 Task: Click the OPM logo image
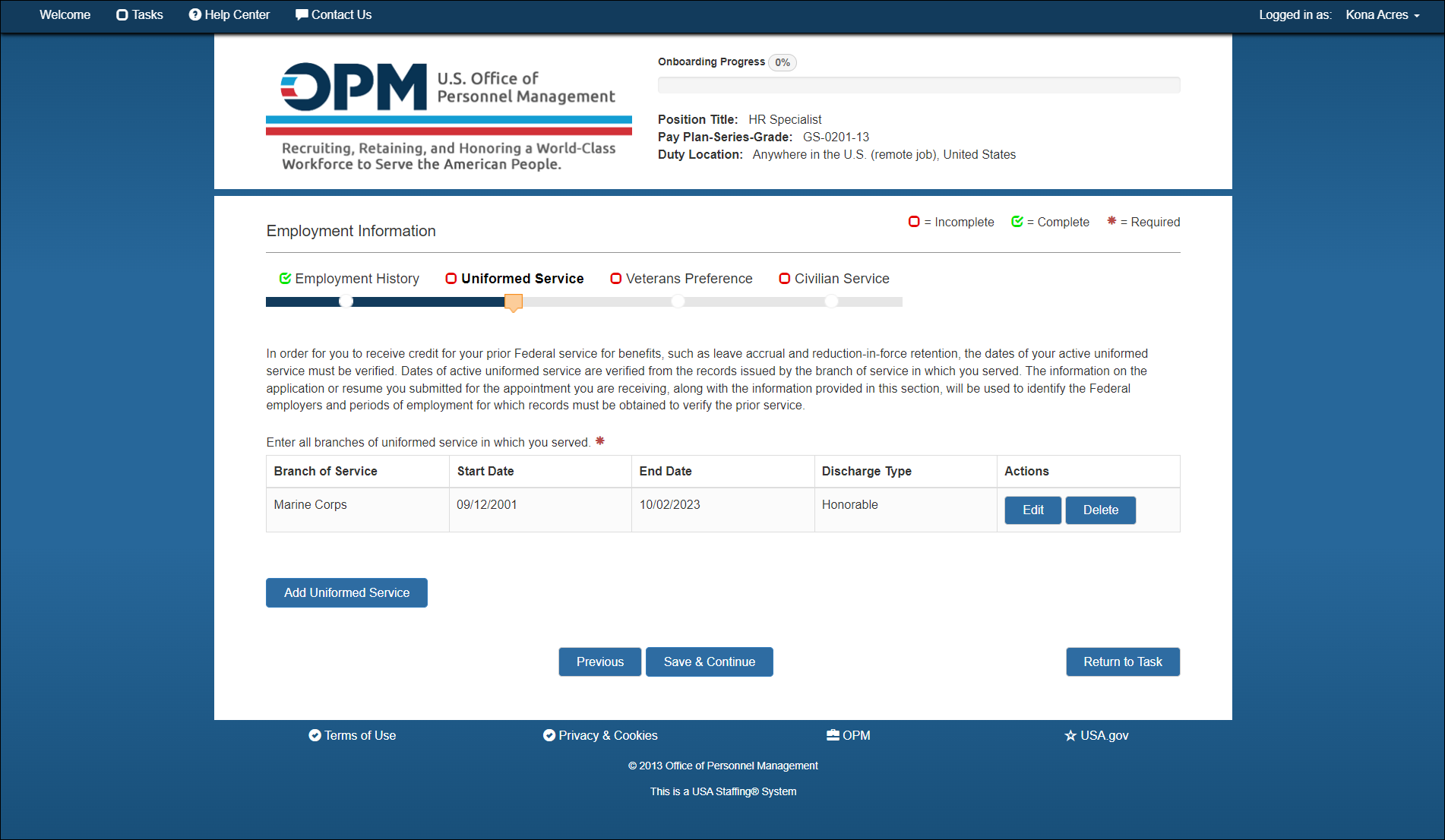(449, 116)
